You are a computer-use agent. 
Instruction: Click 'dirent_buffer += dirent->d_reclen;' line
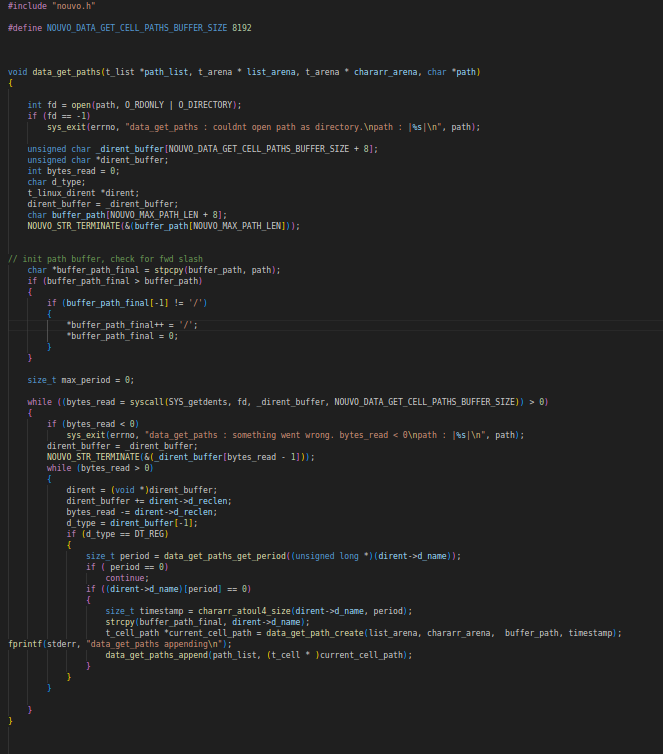(149, 501)
